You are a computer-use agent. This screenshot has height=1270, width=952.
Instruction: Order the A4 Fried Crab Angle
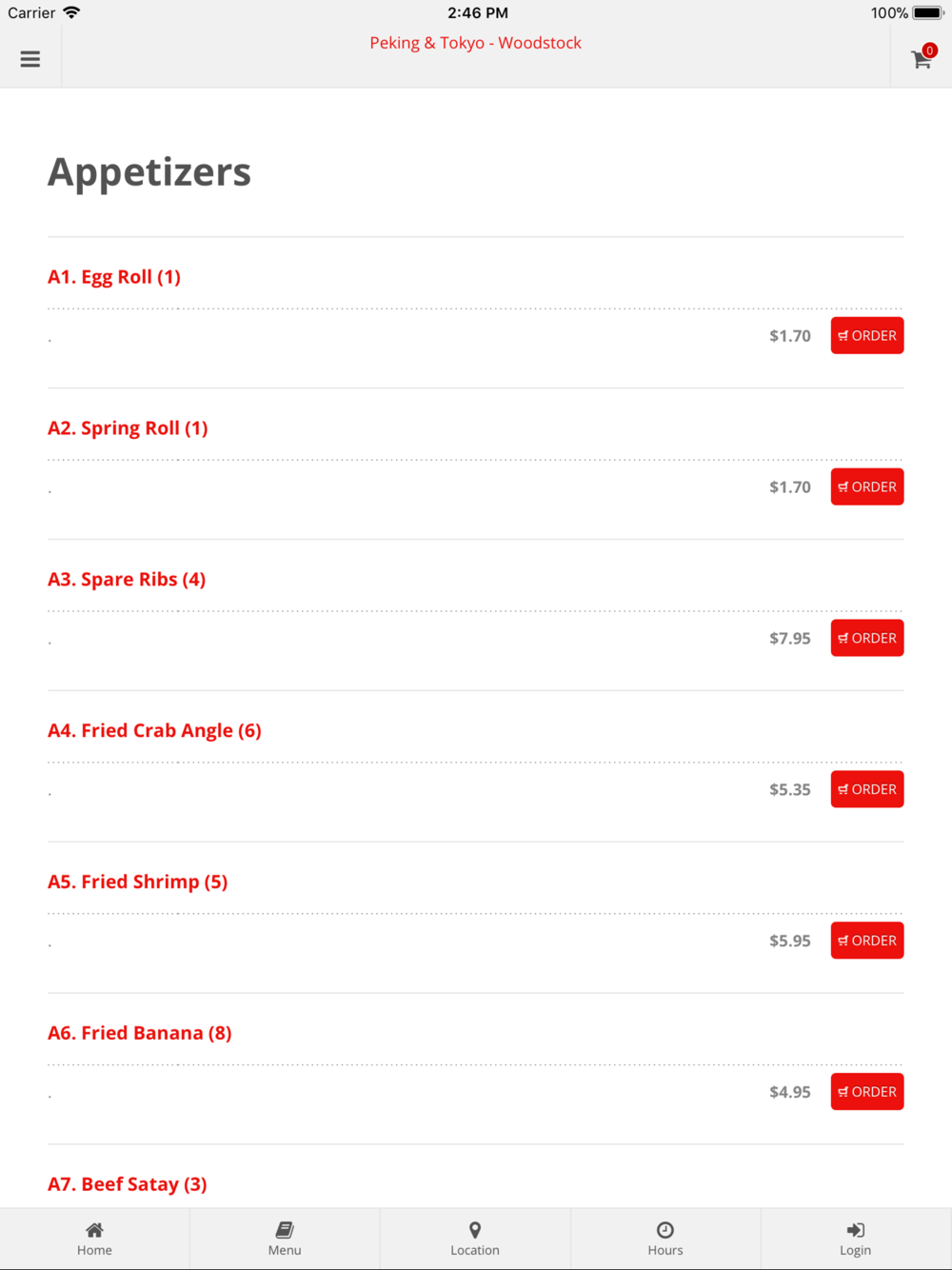coord(867,789)
